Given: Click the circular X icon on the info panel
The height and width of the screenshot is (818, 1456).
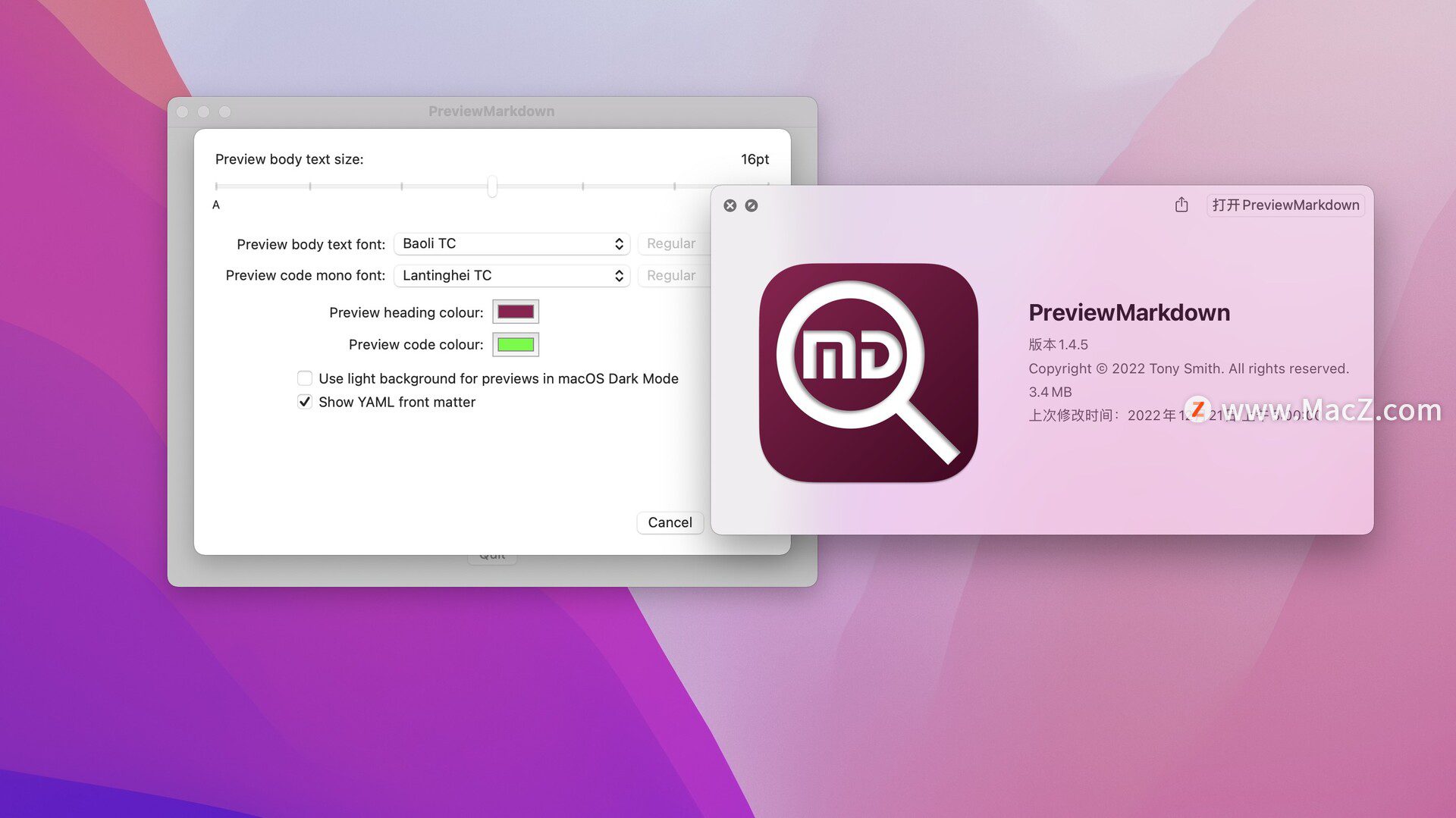Looking at the screenshot, I should point(730,205).
